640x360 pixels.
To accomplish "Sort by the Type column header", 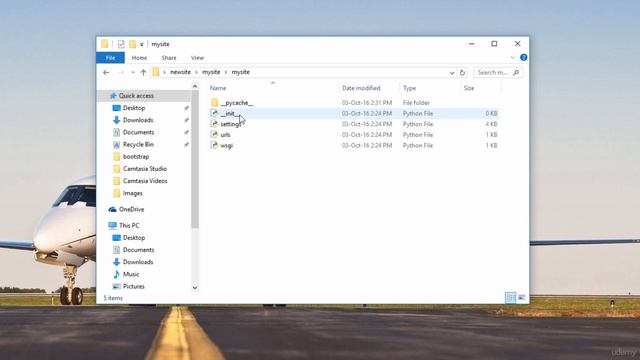I will (409, 88).
